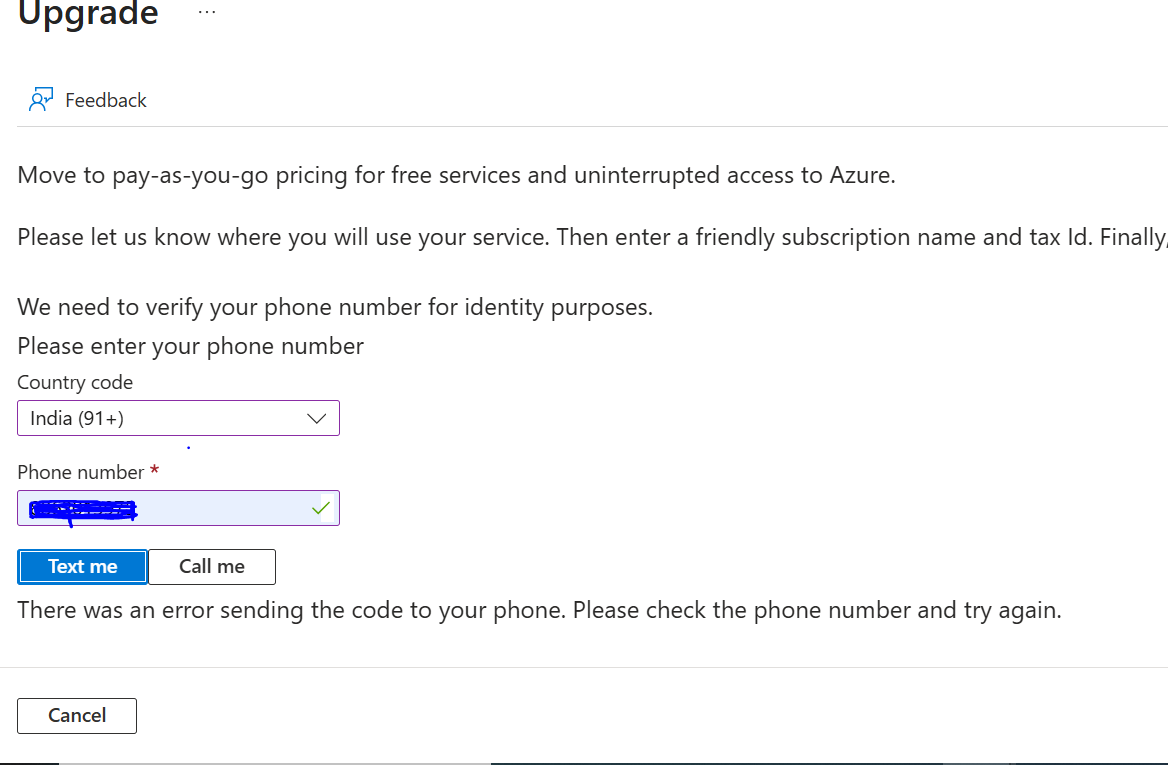Click the Cancel button
1168x765 pixels.
(x=77, y=715)
